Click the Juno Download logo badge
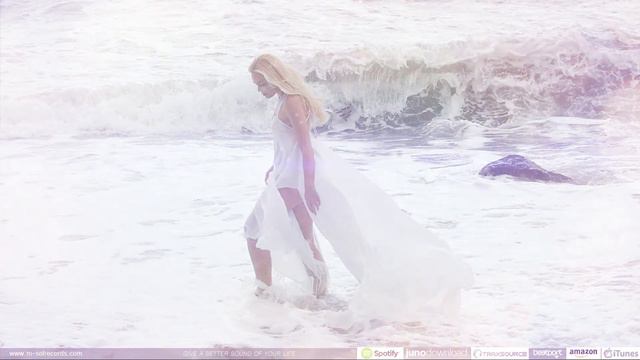 click(437, 353)
